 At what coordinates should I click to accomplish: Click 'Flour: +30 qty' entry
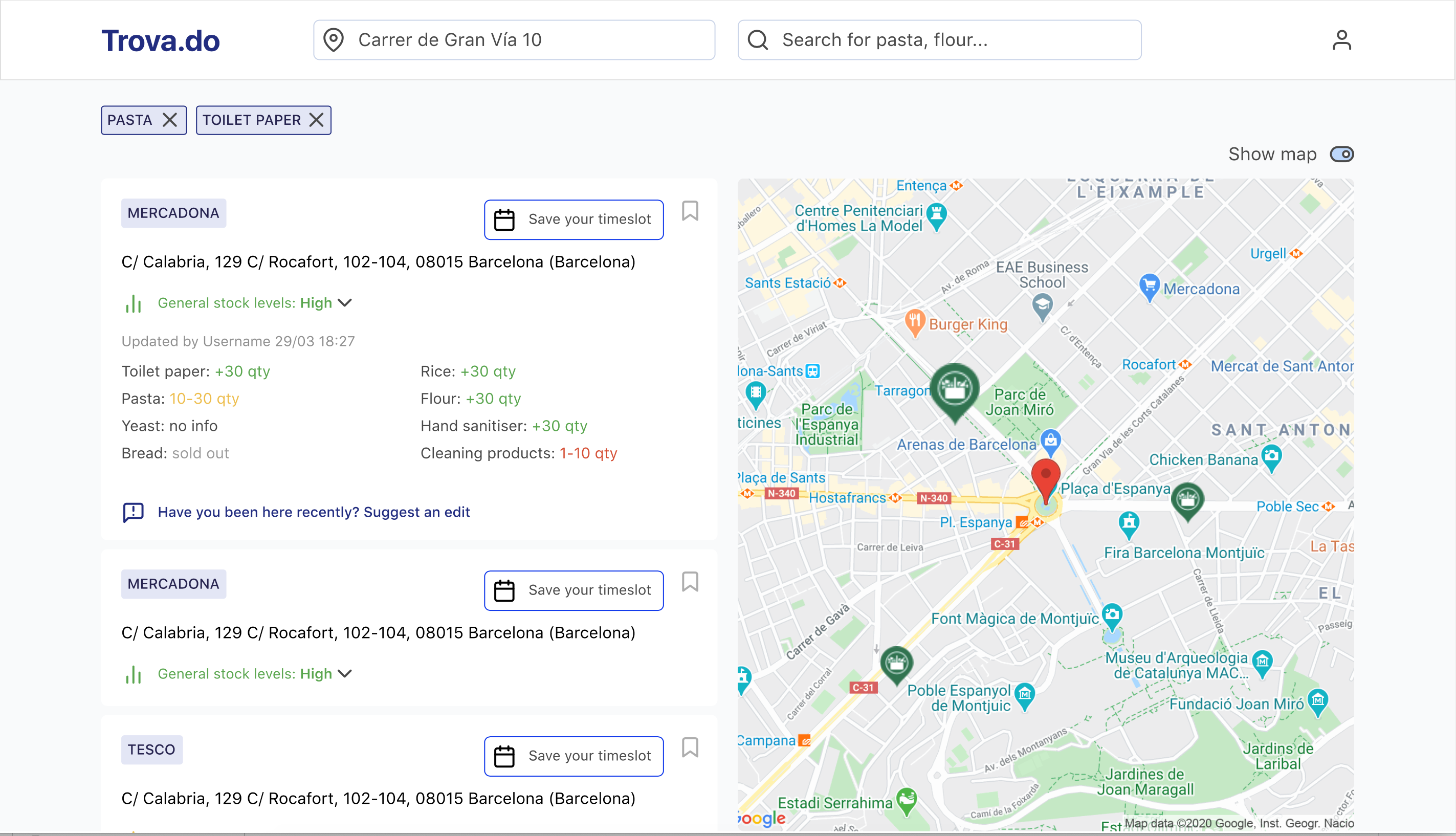coord(471,399)
